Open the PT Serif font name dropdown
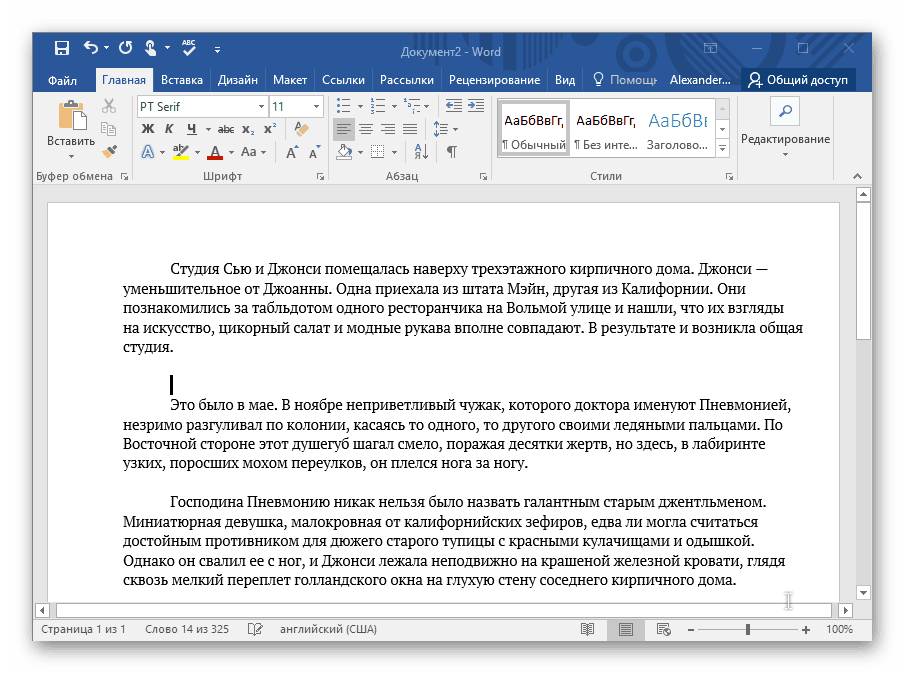 (x=261, y=107)
